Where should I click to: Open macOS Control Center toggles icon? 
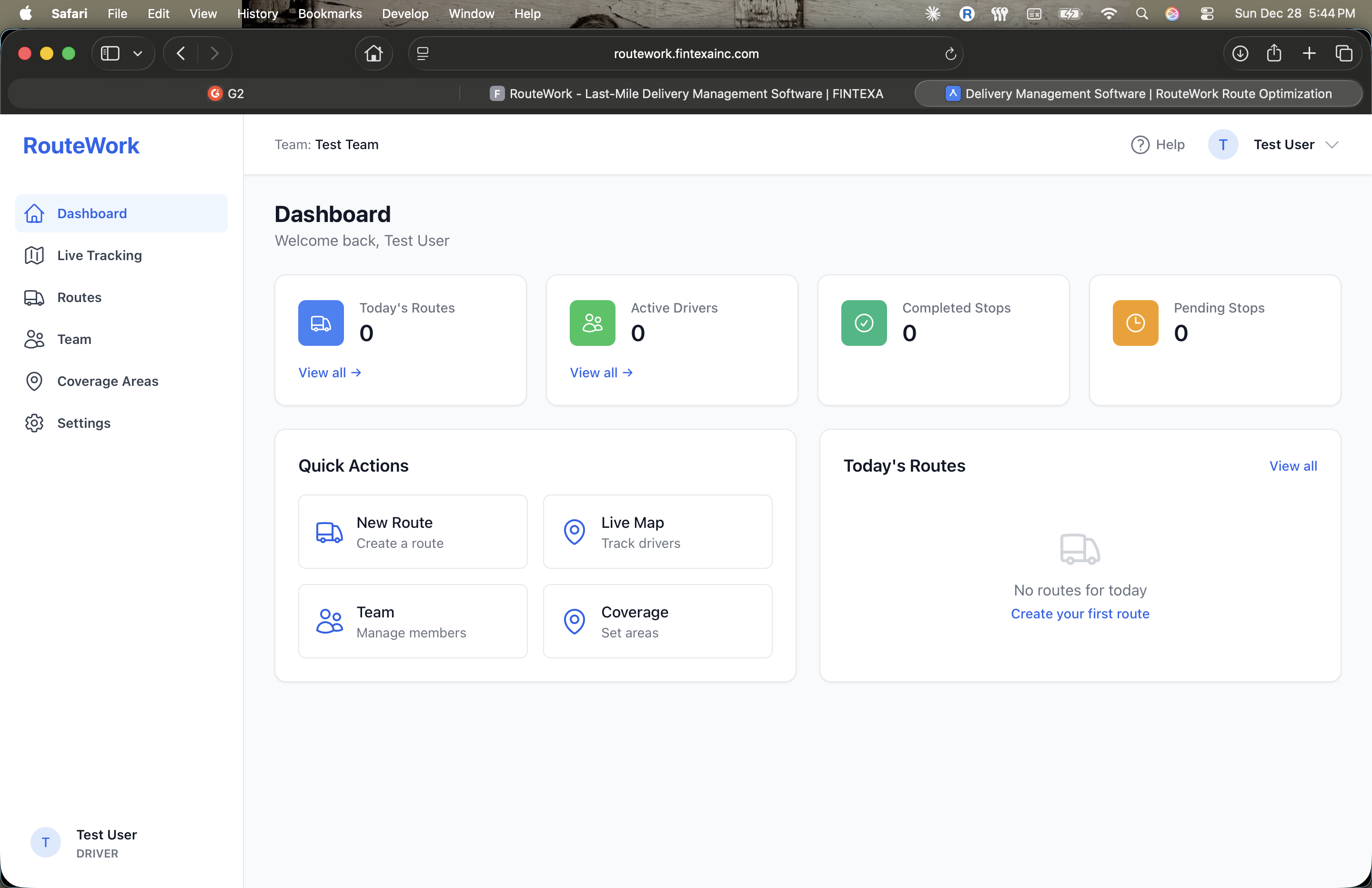click(x=1207, y=14)
